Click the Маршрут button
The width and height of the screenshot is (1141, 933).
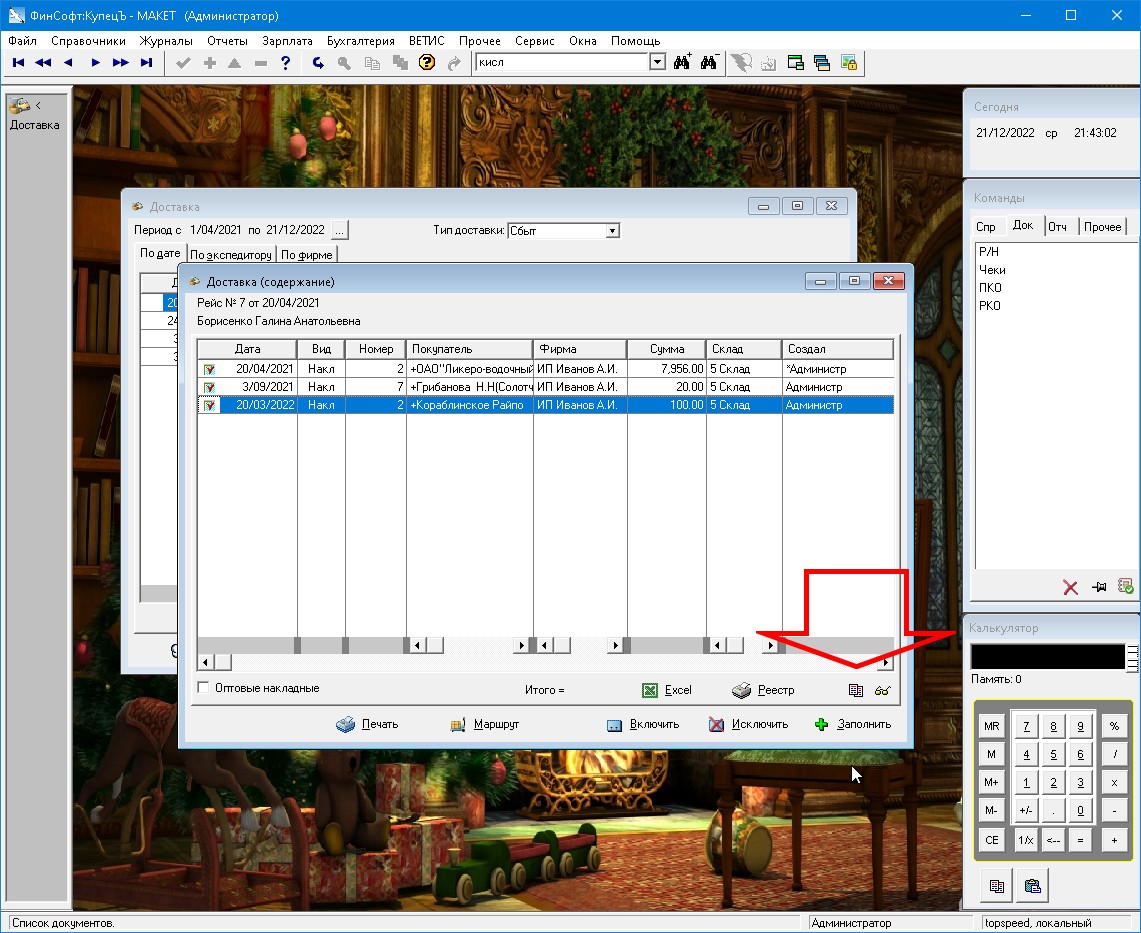pos(485,724)
